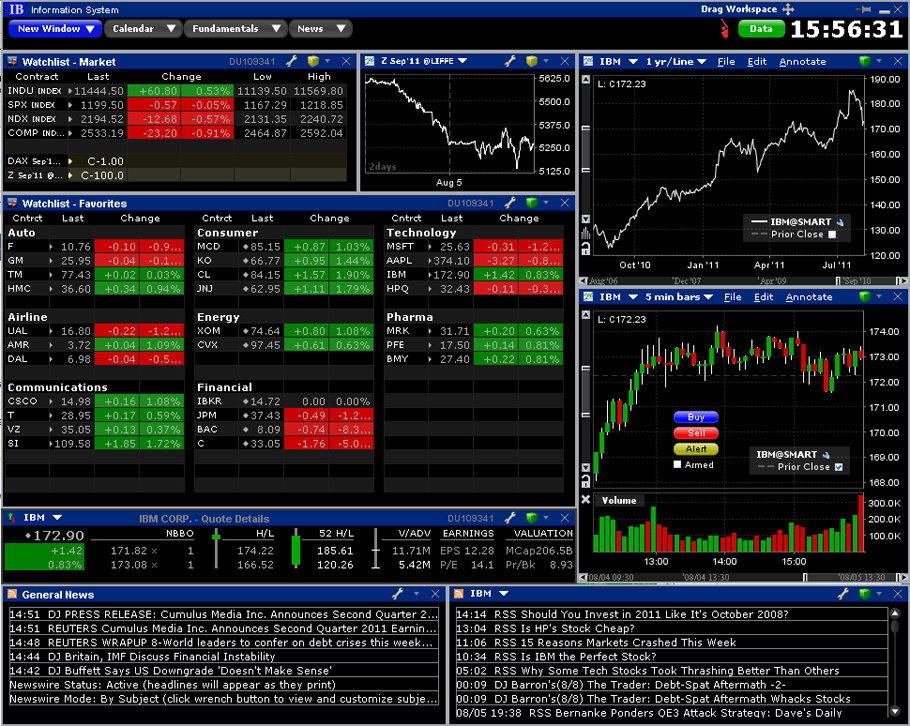Click the chart icon in the Z Sep'11 panel header
Screen dimensions: 910x726
(370, 61)
